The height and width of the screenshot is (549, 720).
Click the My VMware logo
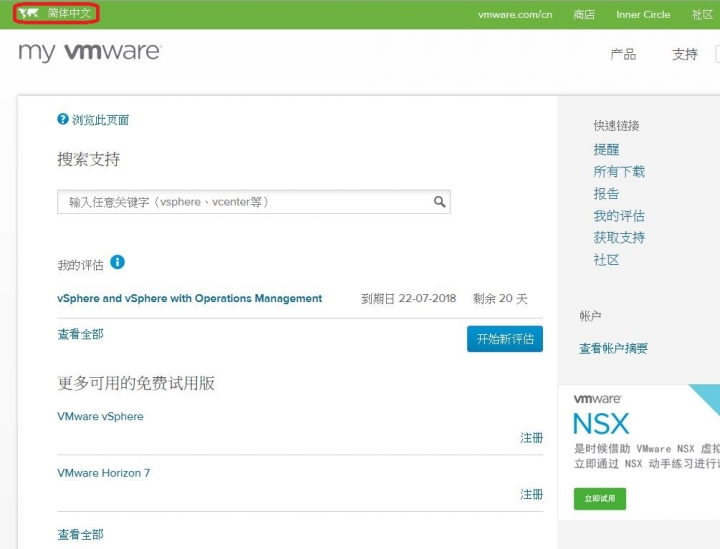90,52
